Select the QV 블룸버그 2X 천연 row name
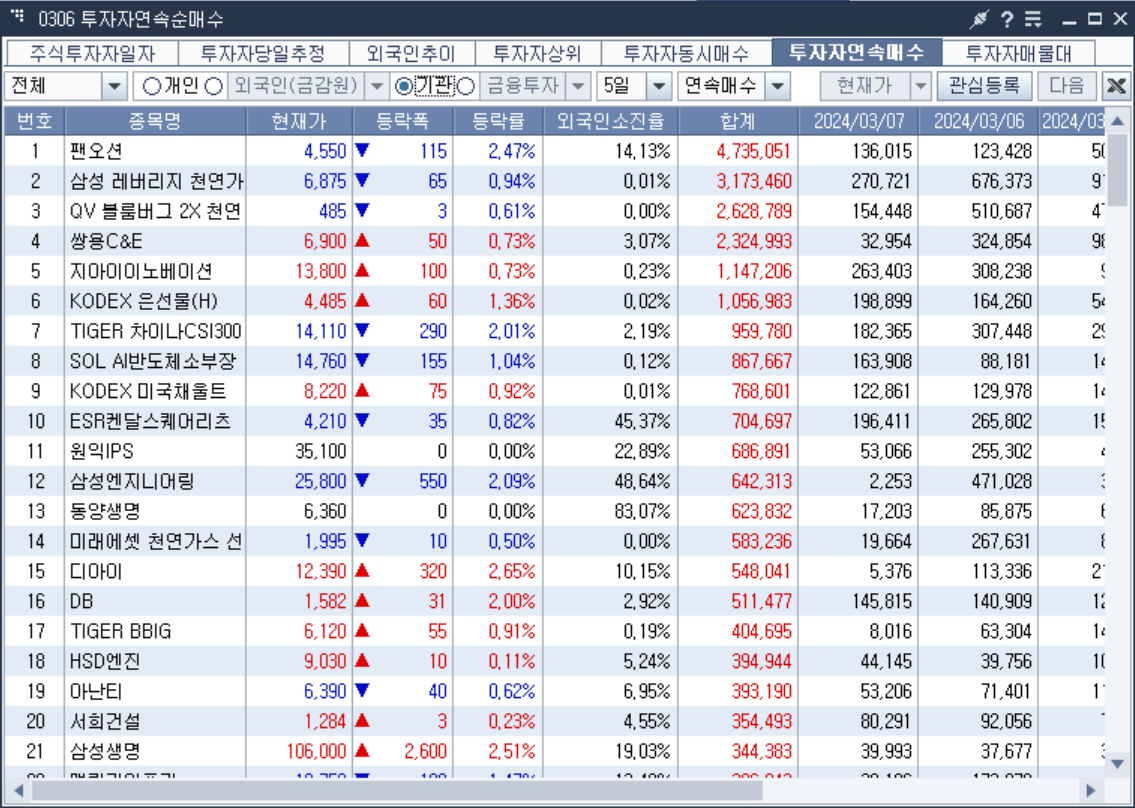The image size is (1135, 808). (x=155, y=211)
